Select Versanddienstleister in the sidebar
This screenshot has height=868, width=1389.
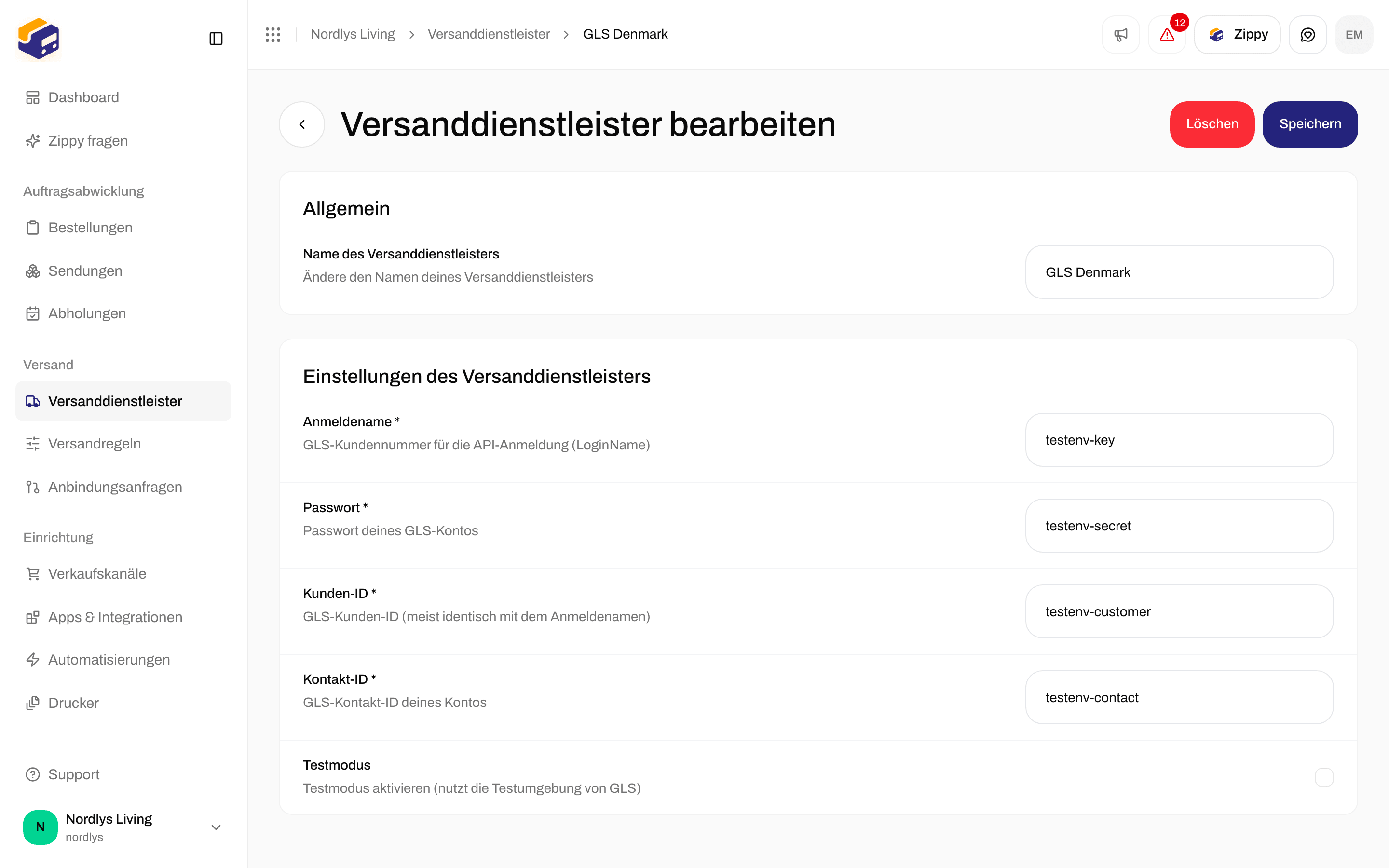[x=123, y=401]
